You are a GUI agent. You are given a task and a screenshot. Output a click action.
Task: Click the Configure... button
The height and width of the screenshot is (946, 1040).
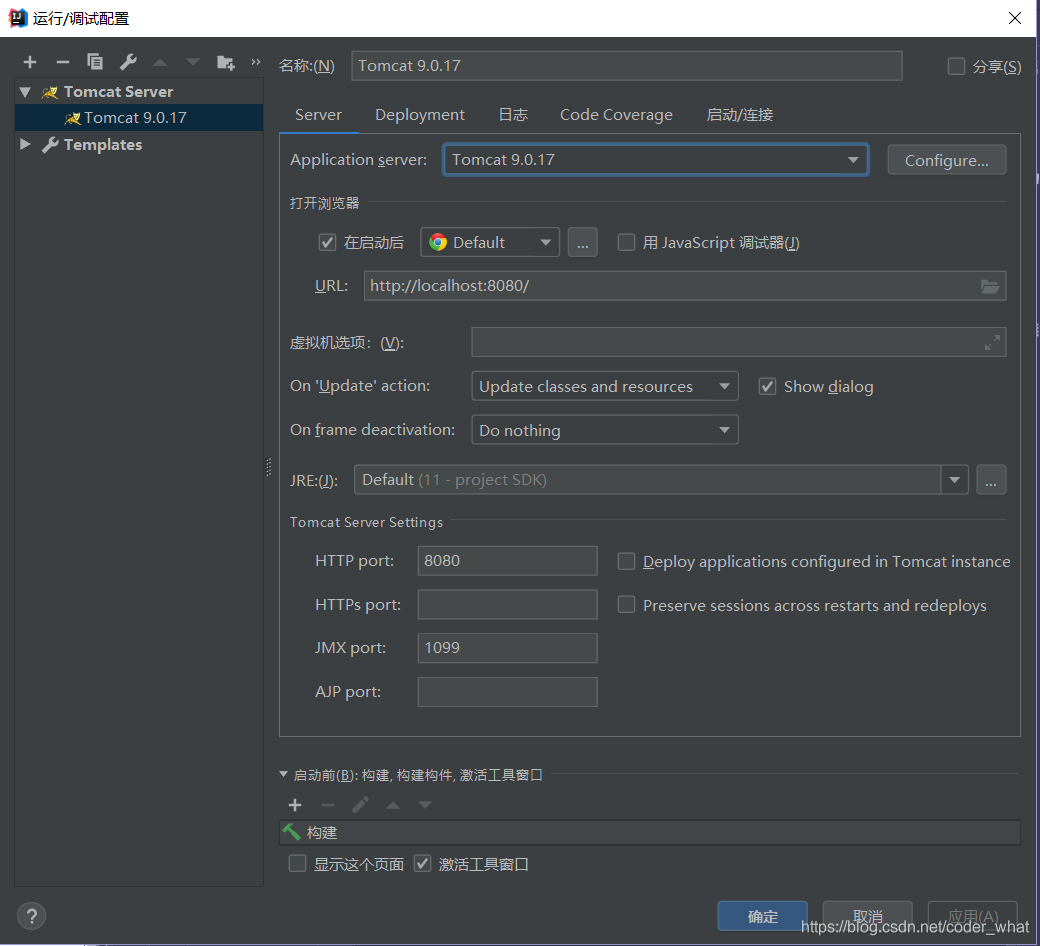946,161
